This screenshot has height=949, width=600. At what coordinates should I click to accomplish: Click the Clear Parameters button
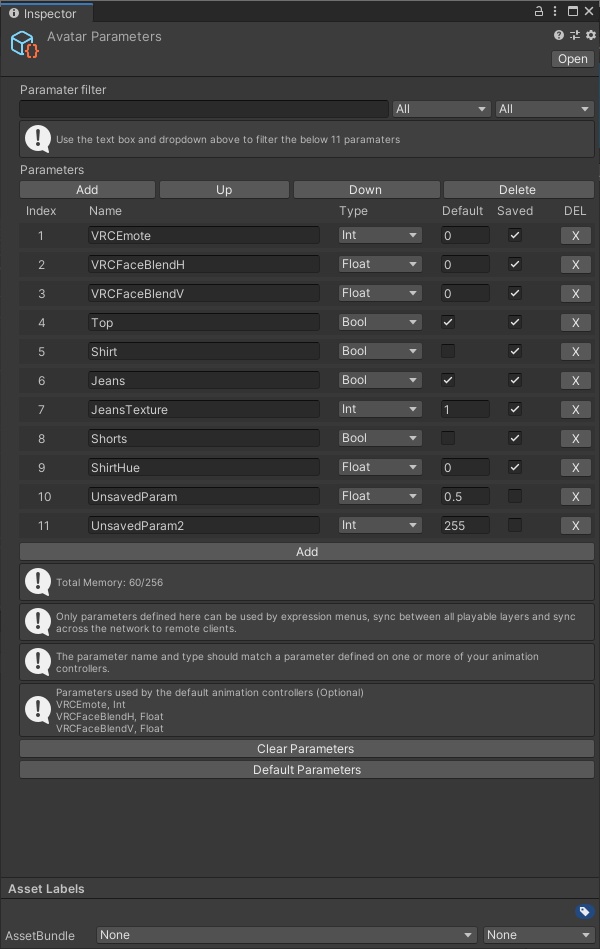[306, 749]
